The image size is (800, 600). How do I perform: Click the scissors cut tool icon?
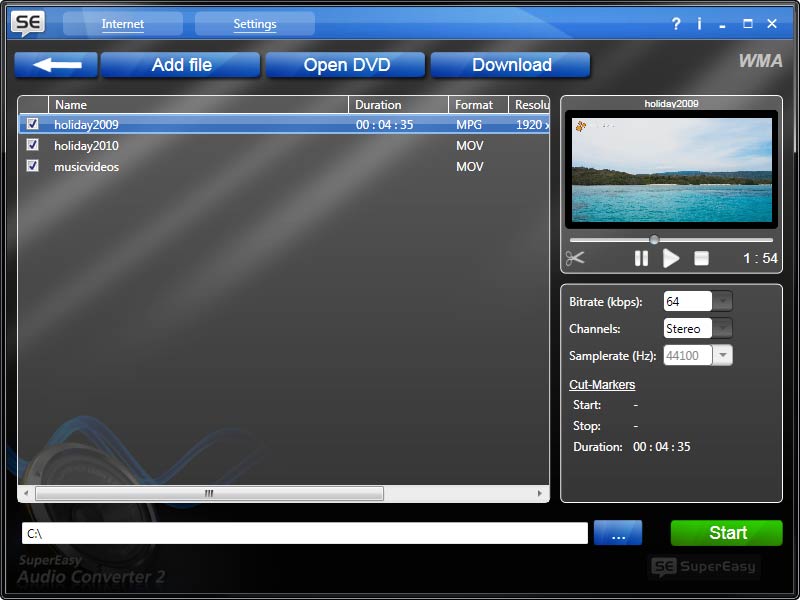pos(575,258)
